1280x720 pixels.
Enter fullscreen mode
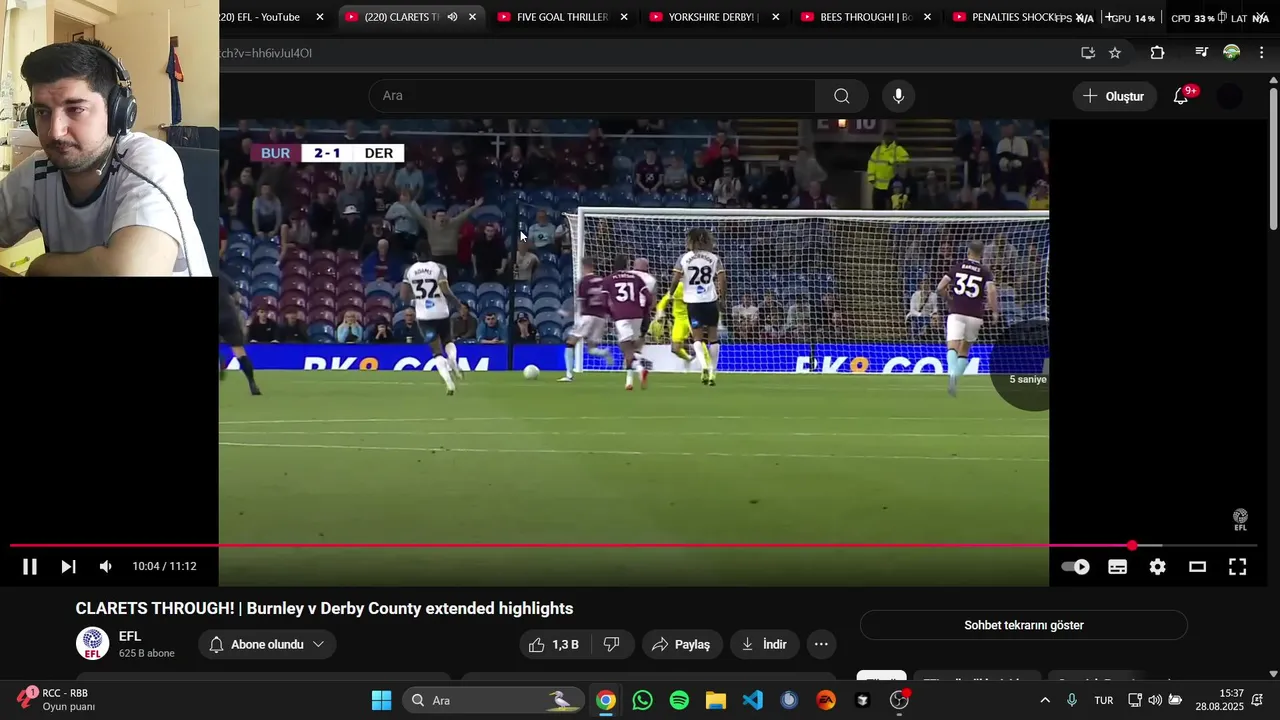tap(1237, 567)
